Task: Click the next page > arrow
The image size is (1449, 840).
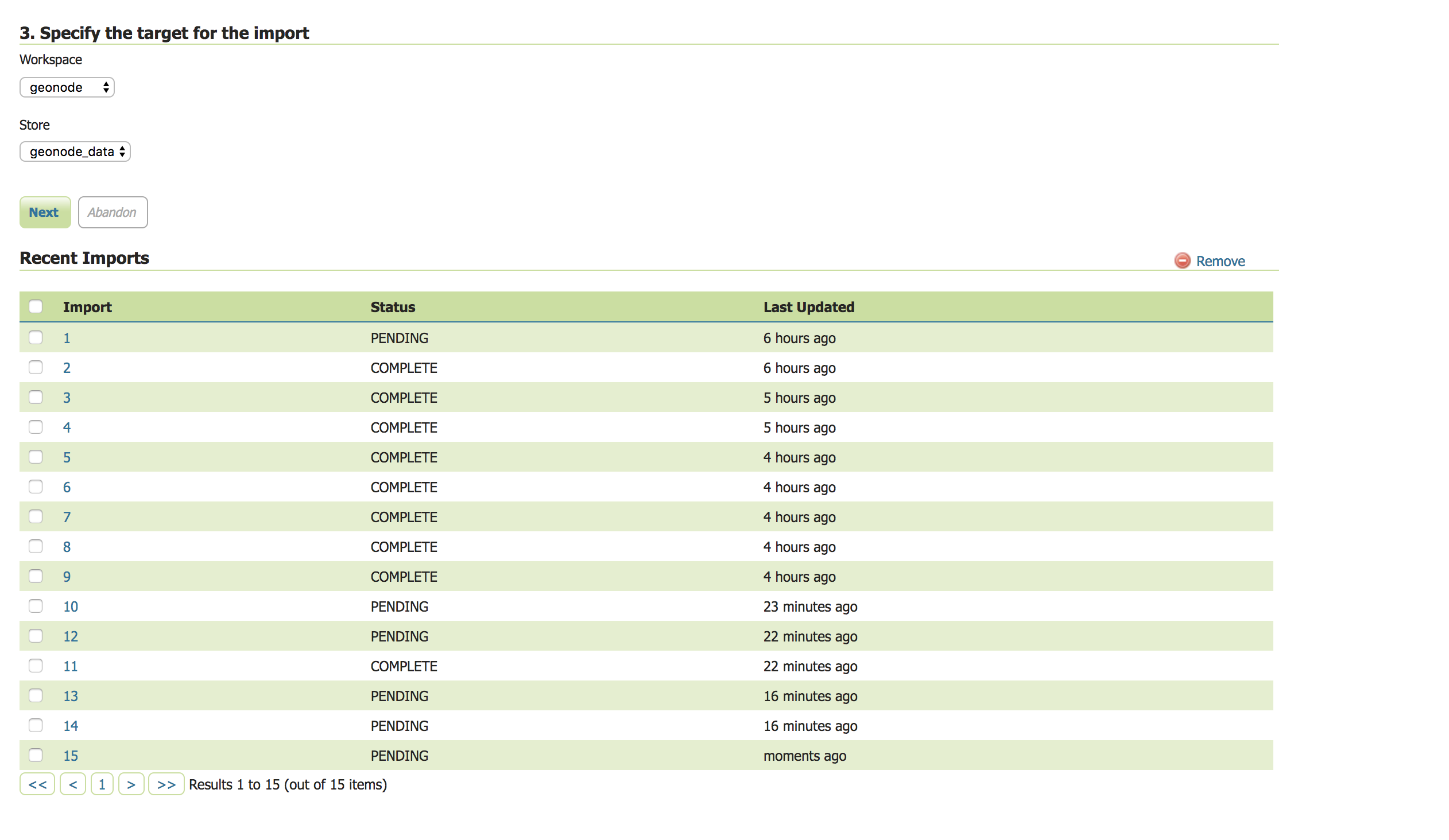Action: 131,784
